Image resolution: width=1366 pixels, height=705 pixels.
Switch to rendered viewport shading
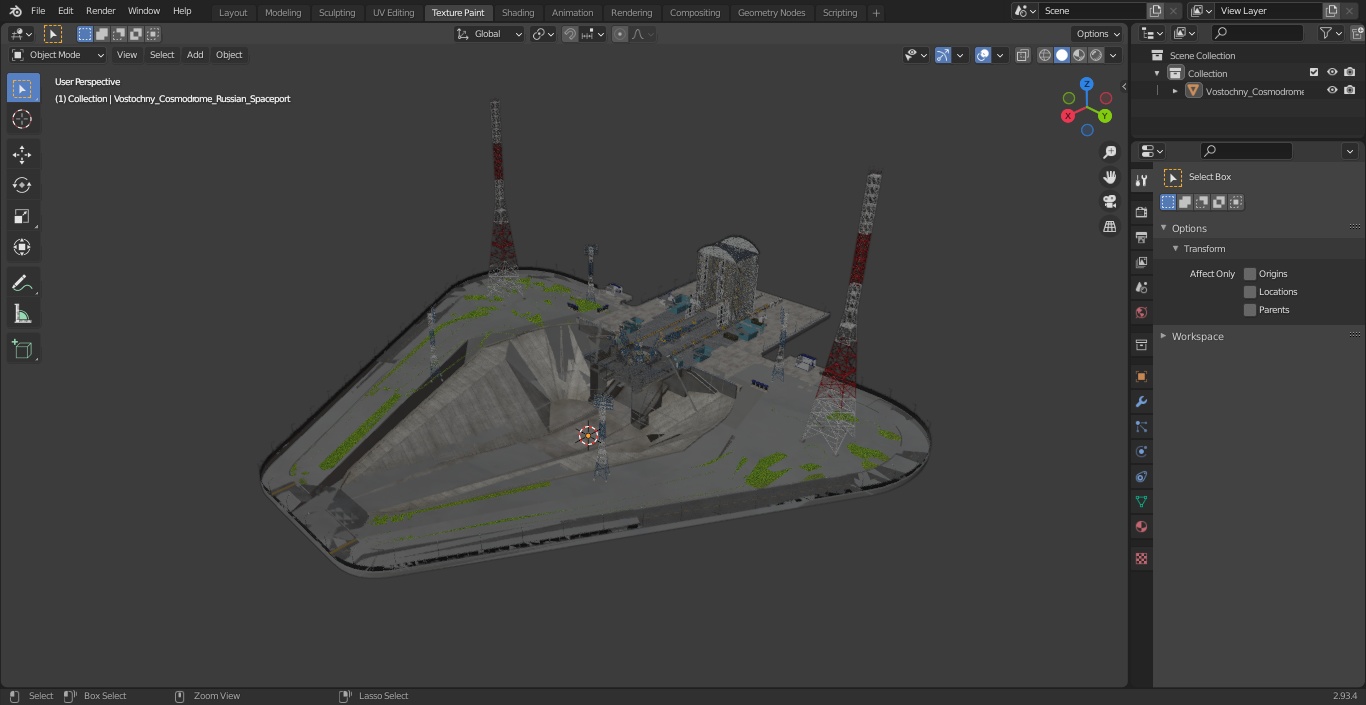(x=1096, y=55)
